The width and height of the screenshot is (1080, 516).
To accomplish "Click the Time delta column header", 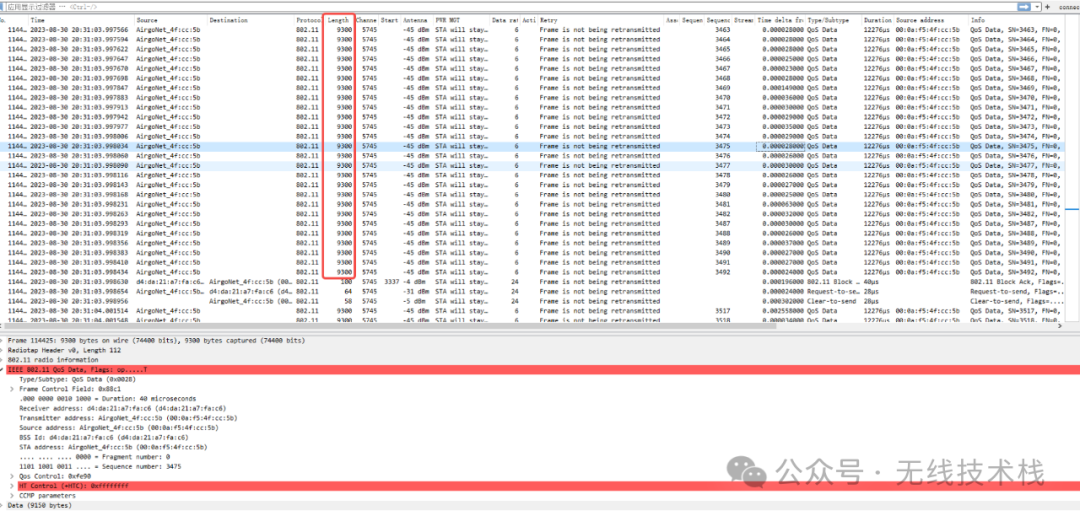I will [x=780, y=21].
